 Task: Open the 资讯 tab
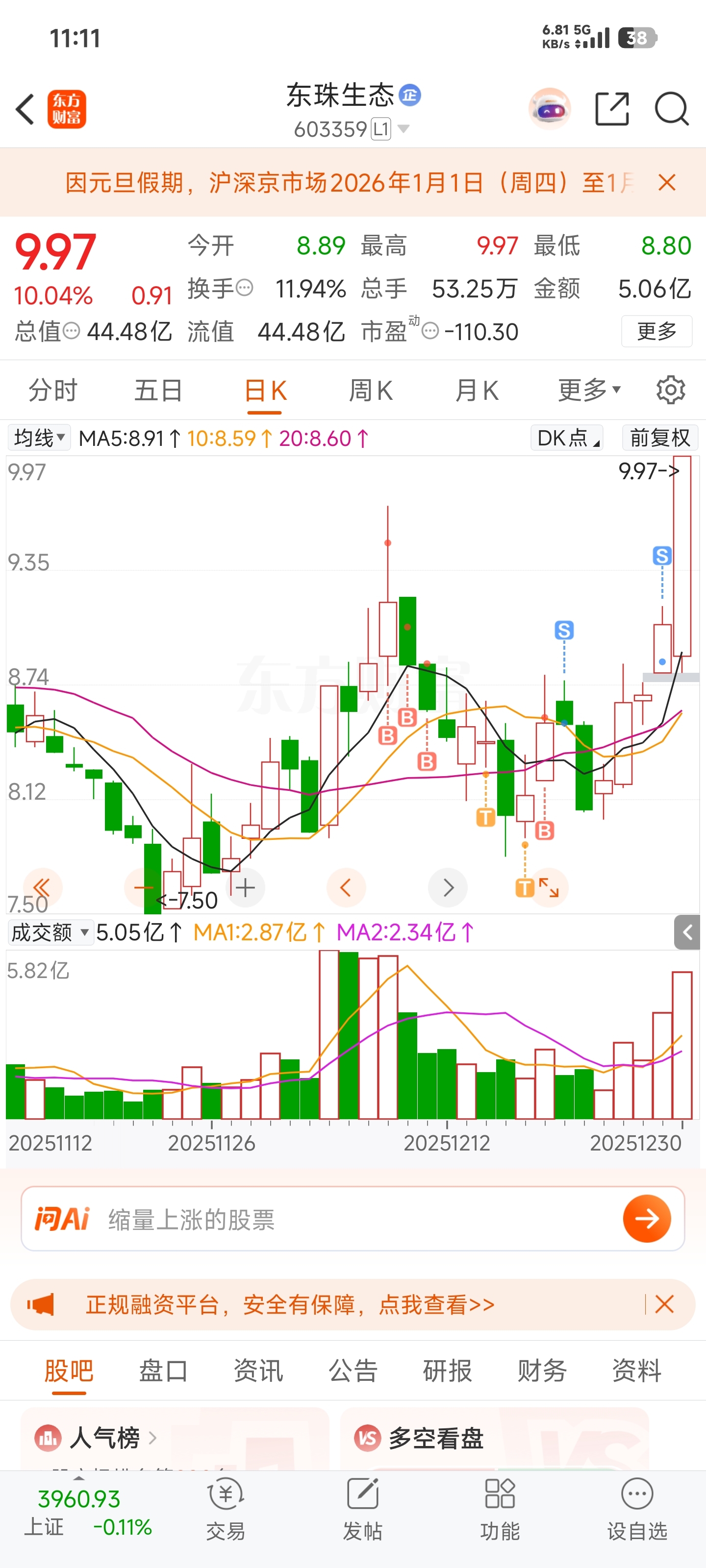(x=258, y=1371)
